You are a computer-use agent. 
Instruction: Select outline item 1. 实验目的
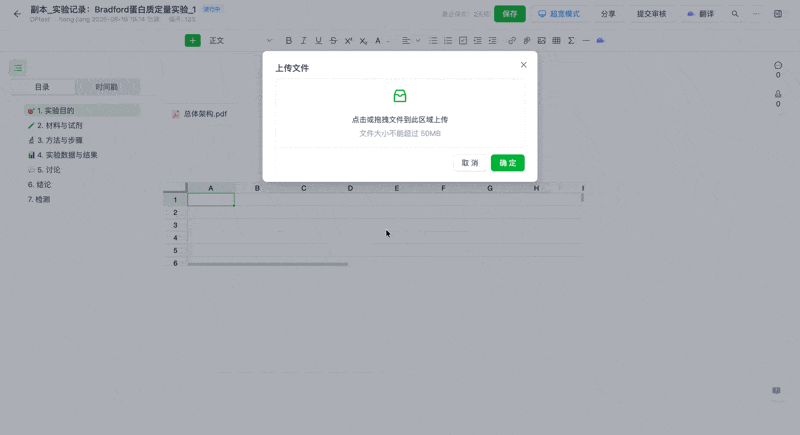pyautogui.click(x=82, y=111)
